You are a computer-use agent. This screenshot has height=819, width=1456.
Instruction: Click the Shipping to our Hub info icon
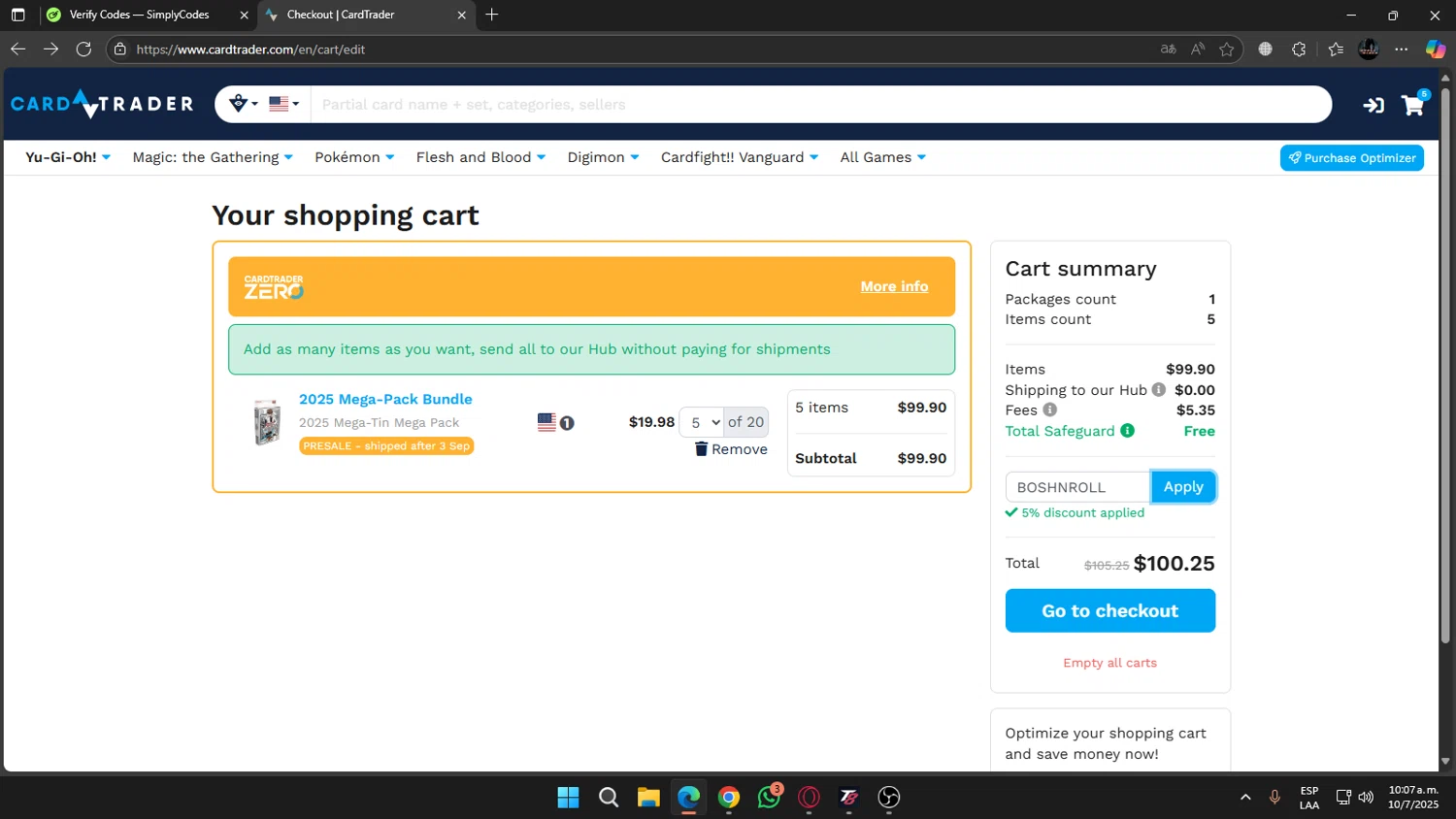coord(1158,389)
